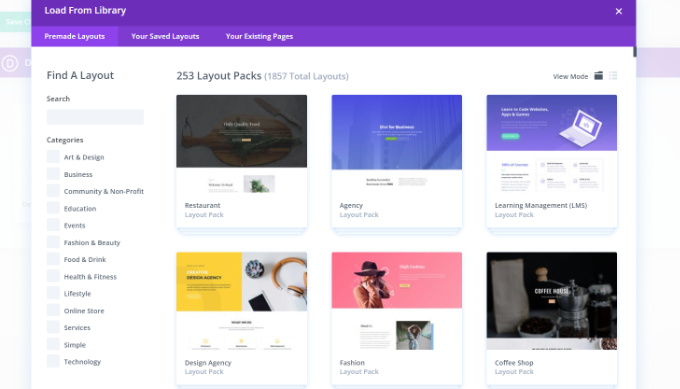
Task: Click the Restaurant layout pack title
Action: (203, 205)
